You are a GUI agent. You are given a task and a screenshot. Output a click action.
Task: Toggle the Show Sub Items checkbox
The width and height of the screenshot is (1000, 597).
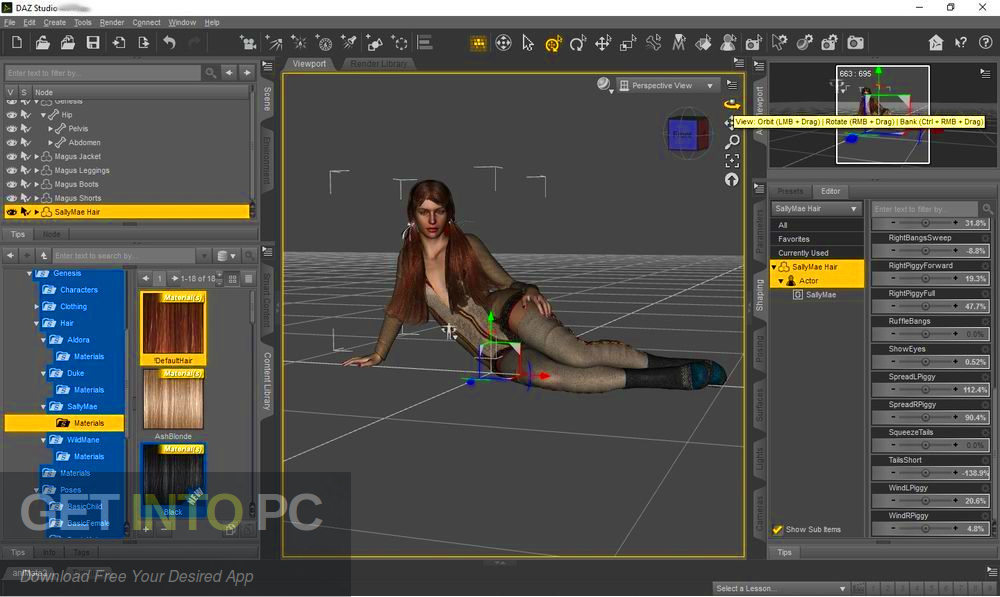coord(777,529)
